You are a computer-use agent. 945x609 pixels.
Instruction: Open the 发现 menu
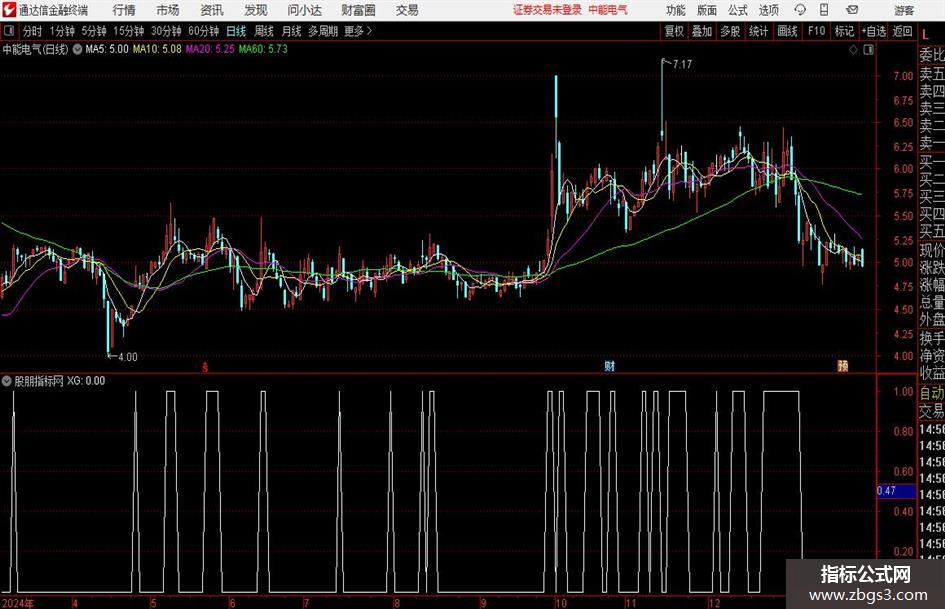click(256, 10)
